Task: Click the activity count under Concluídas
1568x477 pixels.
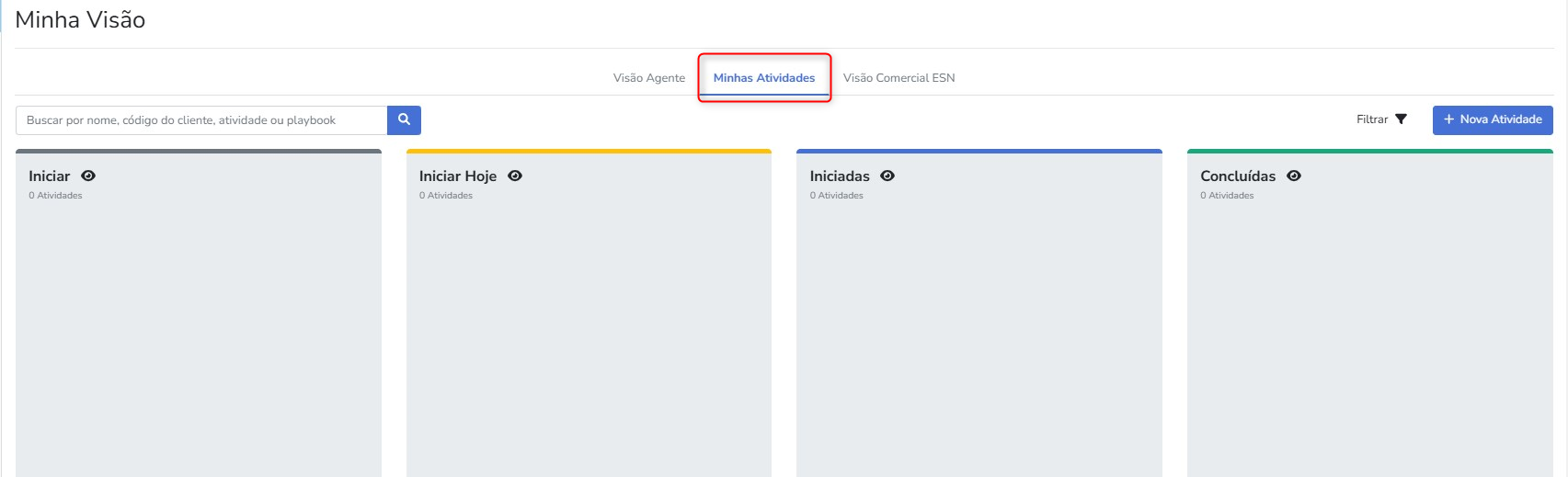Action: pos(1227,196)
